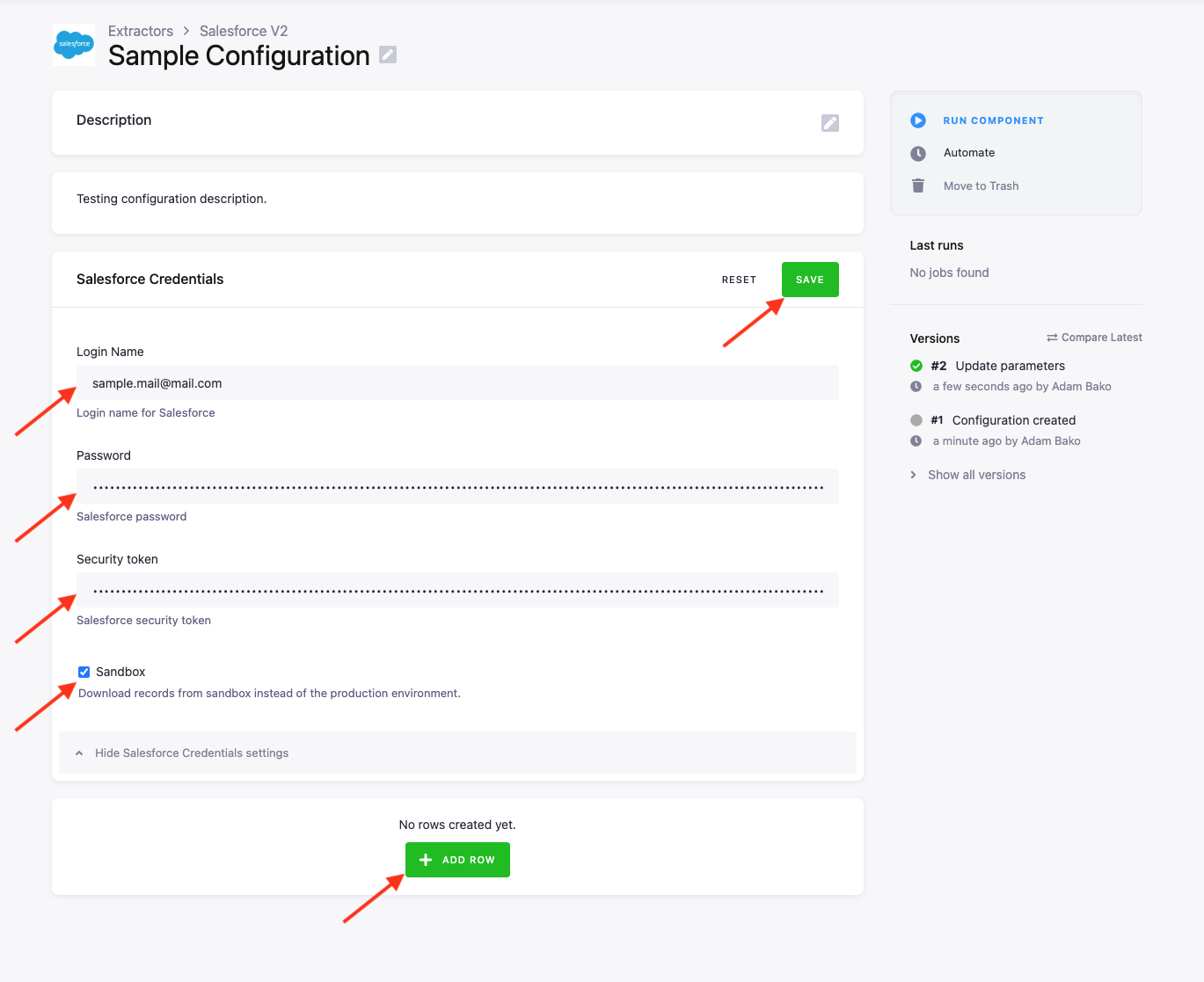Click the Run Component play icon
The width and height of the screenshot is (1204, 982).
[x=918, y=120]
